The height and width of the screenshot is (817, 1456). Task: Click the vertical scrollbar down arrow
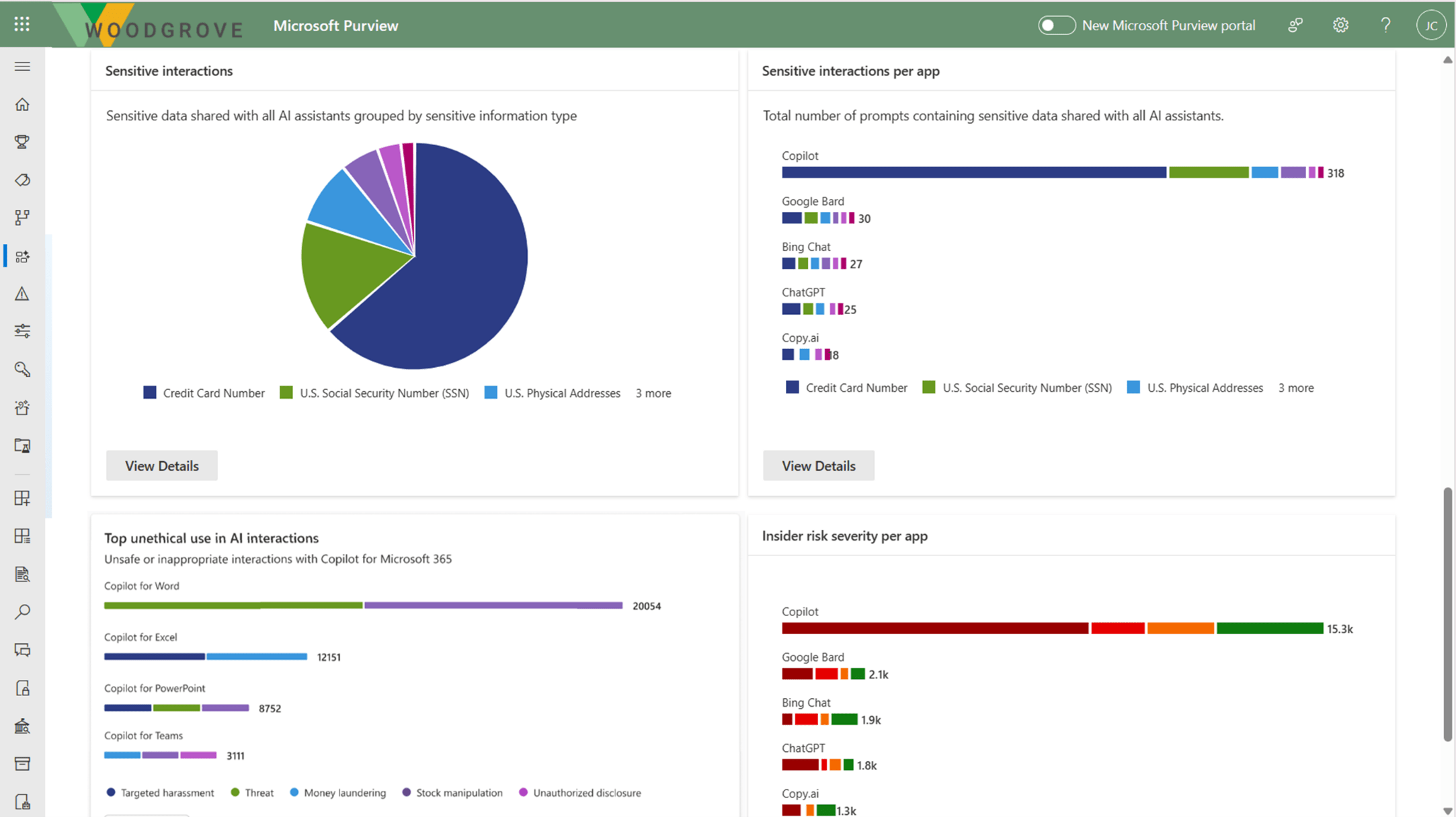(1447, 810)
